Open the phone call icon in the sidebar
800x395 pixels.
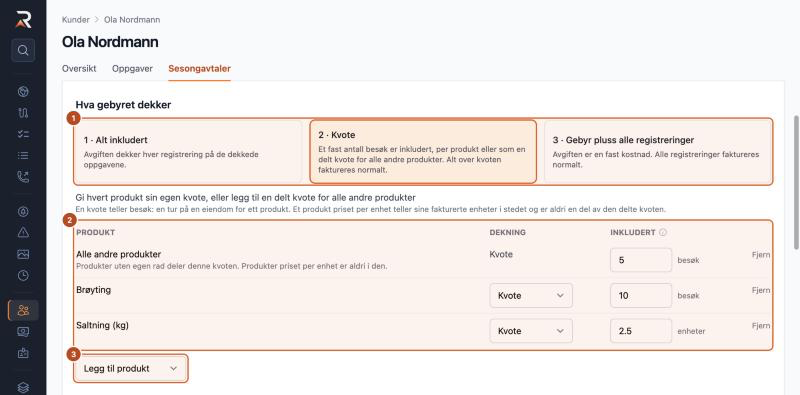pos(23,177)
